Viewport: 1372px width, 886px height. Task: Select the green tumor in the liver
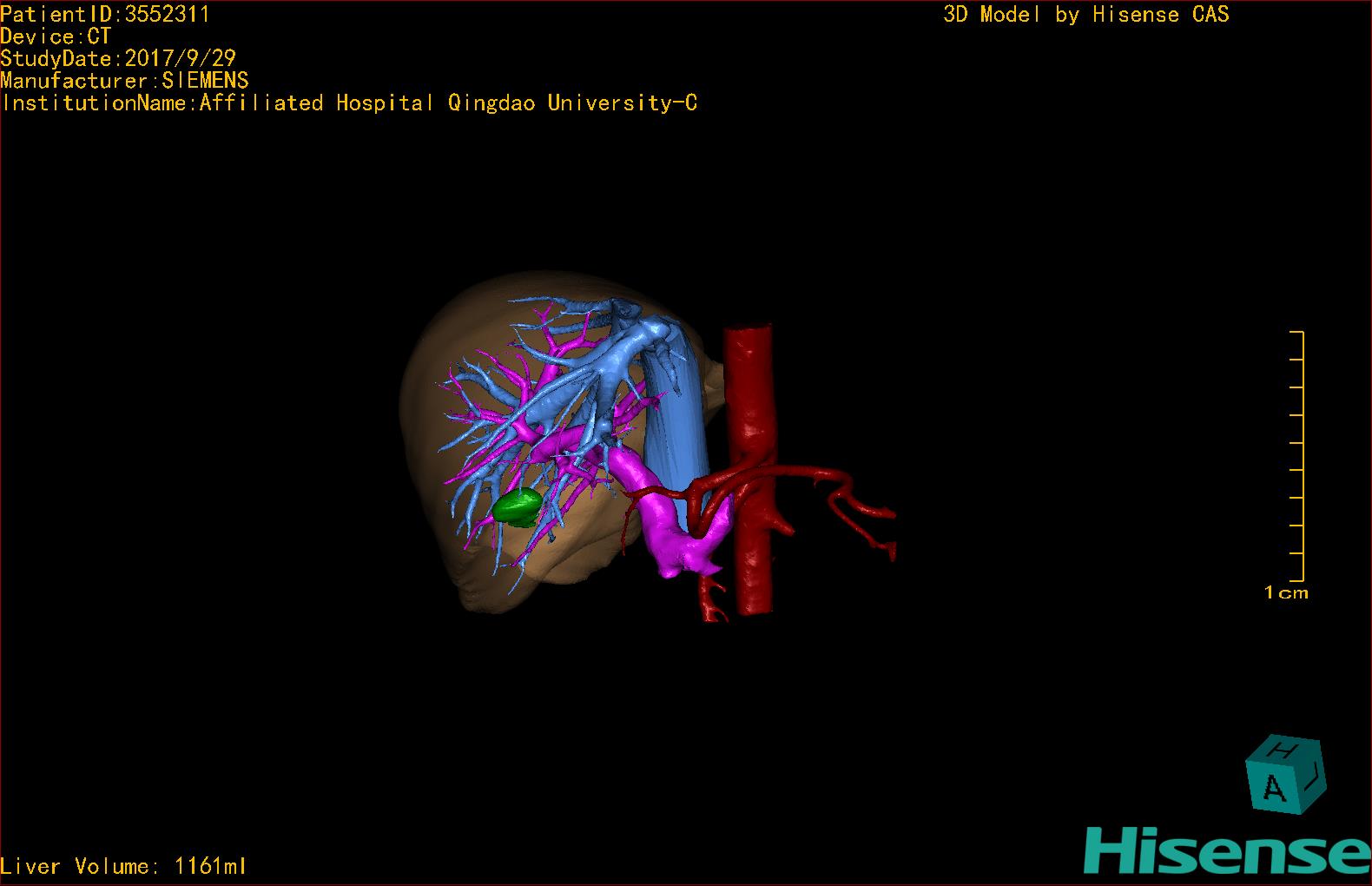(x=518, y=508)
